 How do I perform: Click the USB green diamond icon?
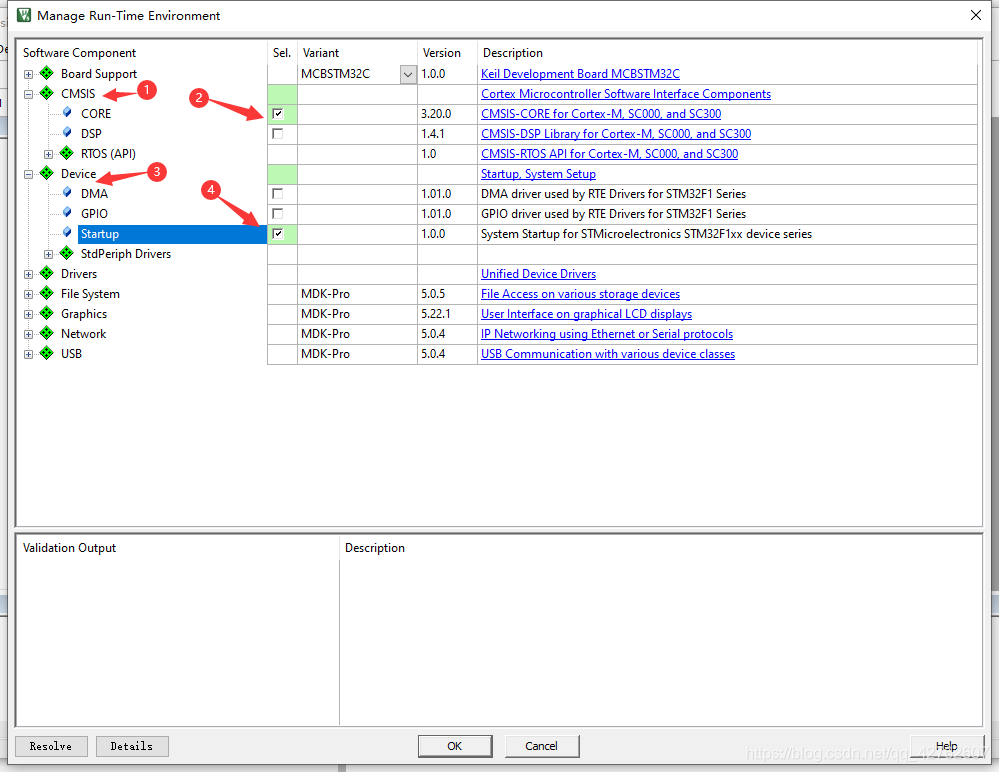coord(47,353)
